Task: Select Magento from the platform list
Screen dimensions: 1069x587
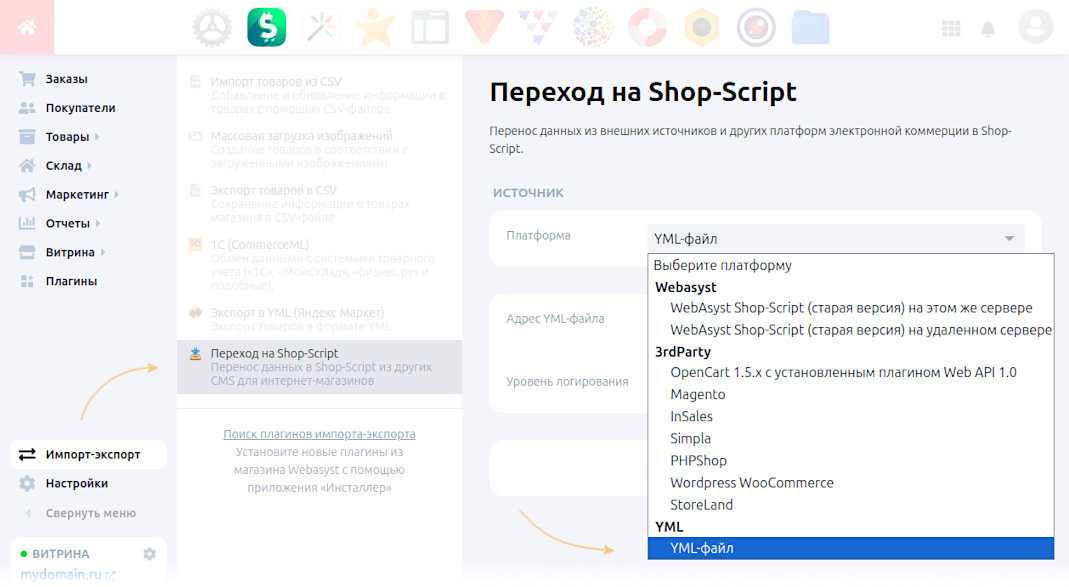Action: (x=698, y=394)
